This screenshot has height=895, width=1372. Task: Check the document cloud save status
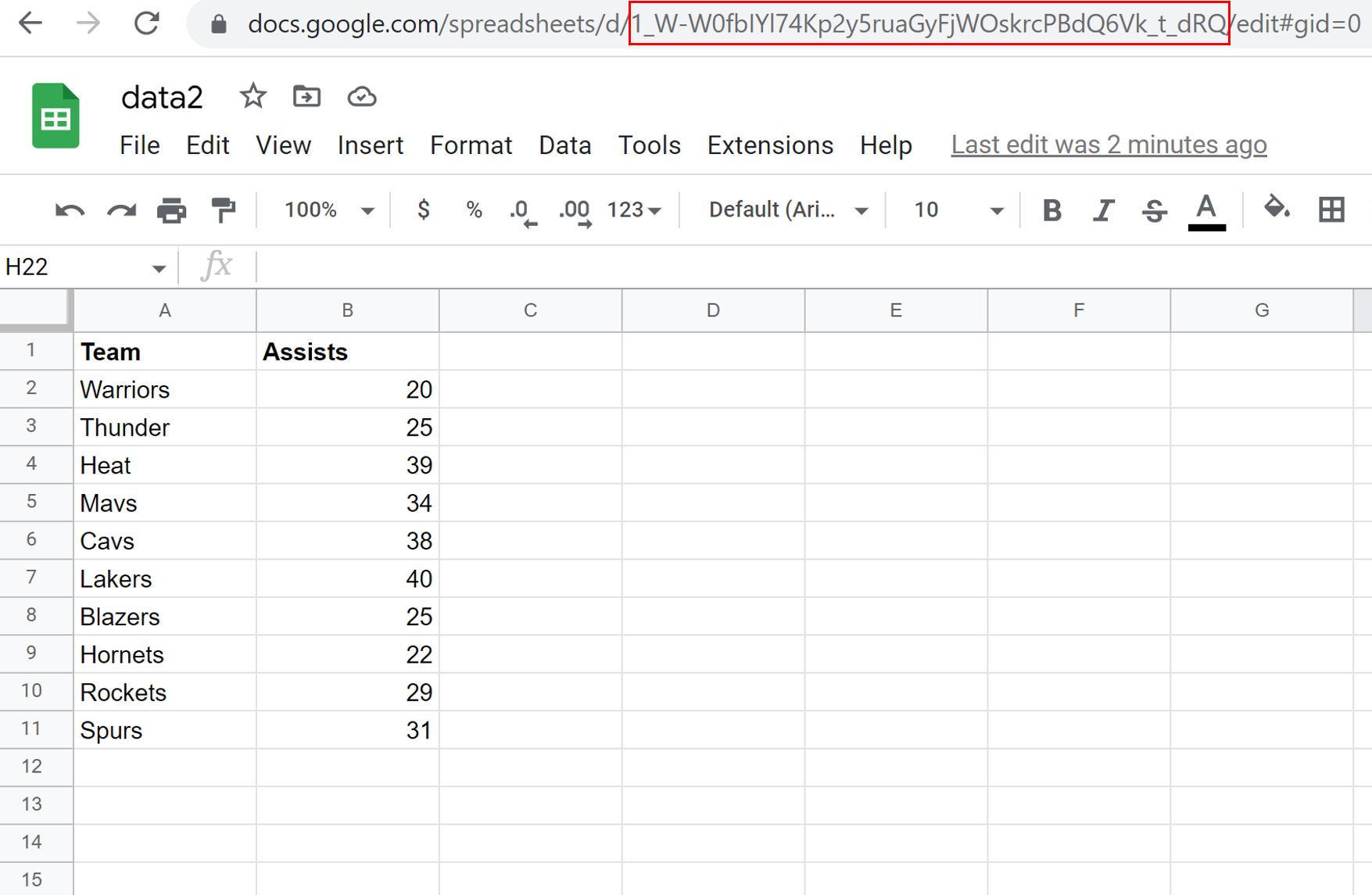(x=361, y=95)
